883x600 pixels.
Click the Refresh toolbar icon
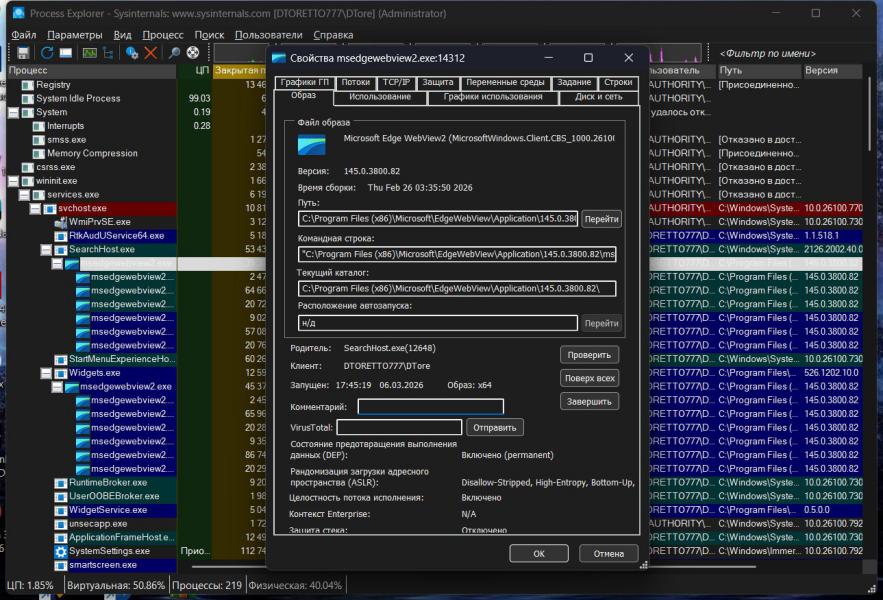point(46,52)
